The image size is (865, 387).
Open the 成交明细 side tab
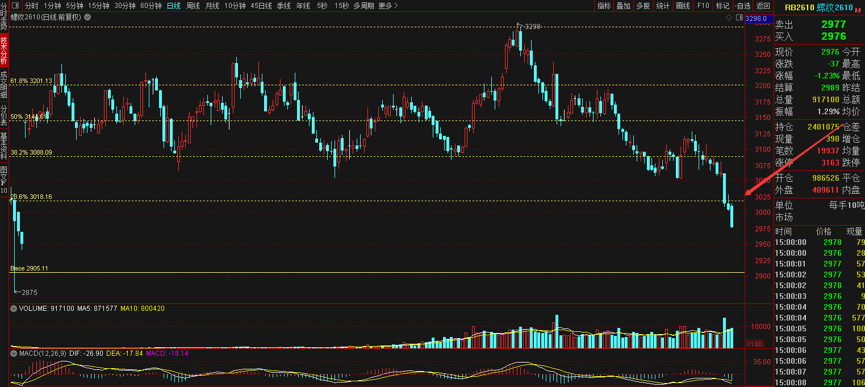coord(4,84)
